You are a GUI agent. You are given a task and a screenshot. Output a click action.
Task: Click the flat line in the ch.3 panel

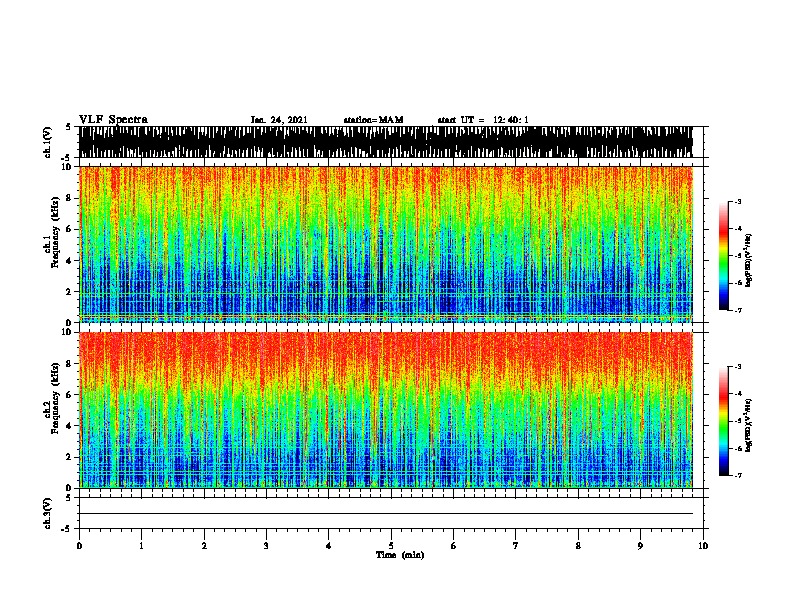pyautogui.click(x=386, y=514)
